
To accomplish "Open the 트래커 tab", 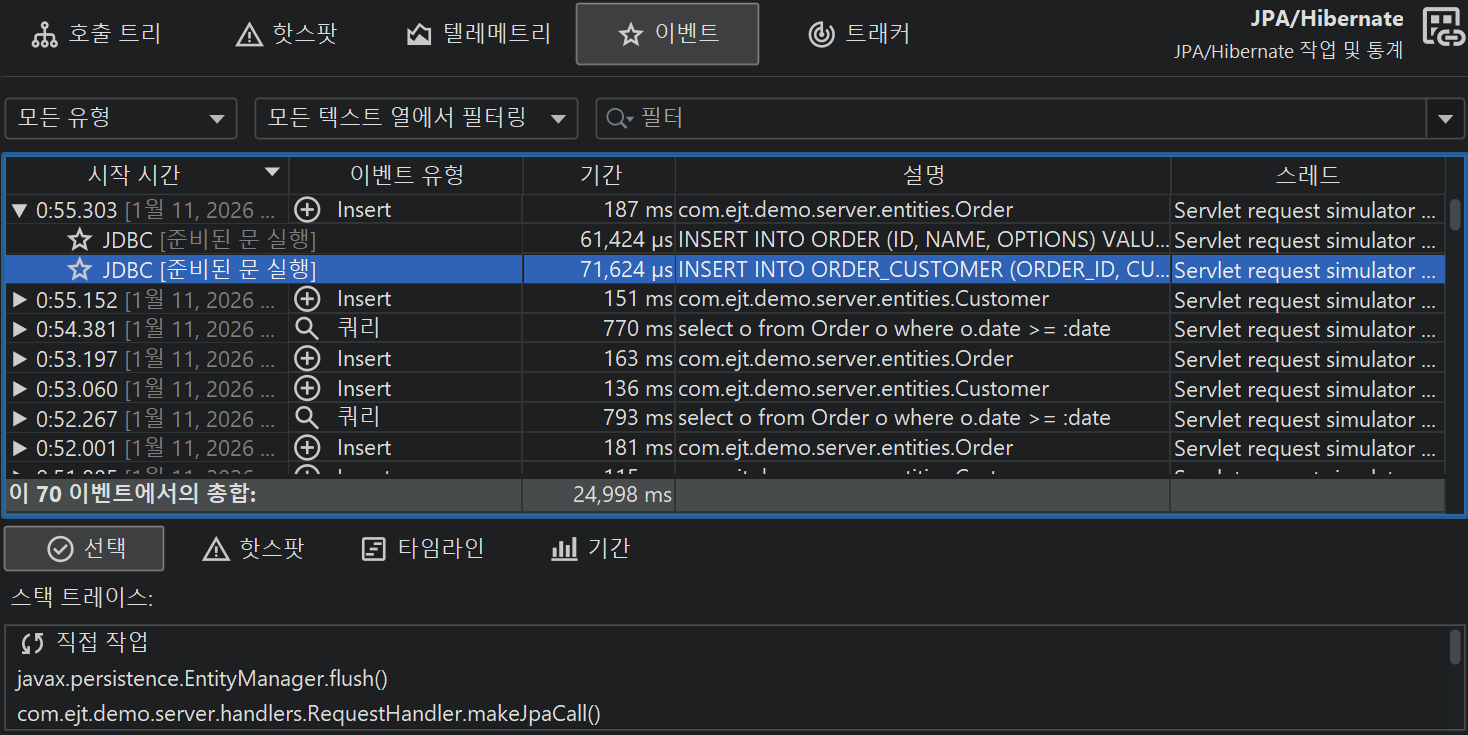I will 859,34.
